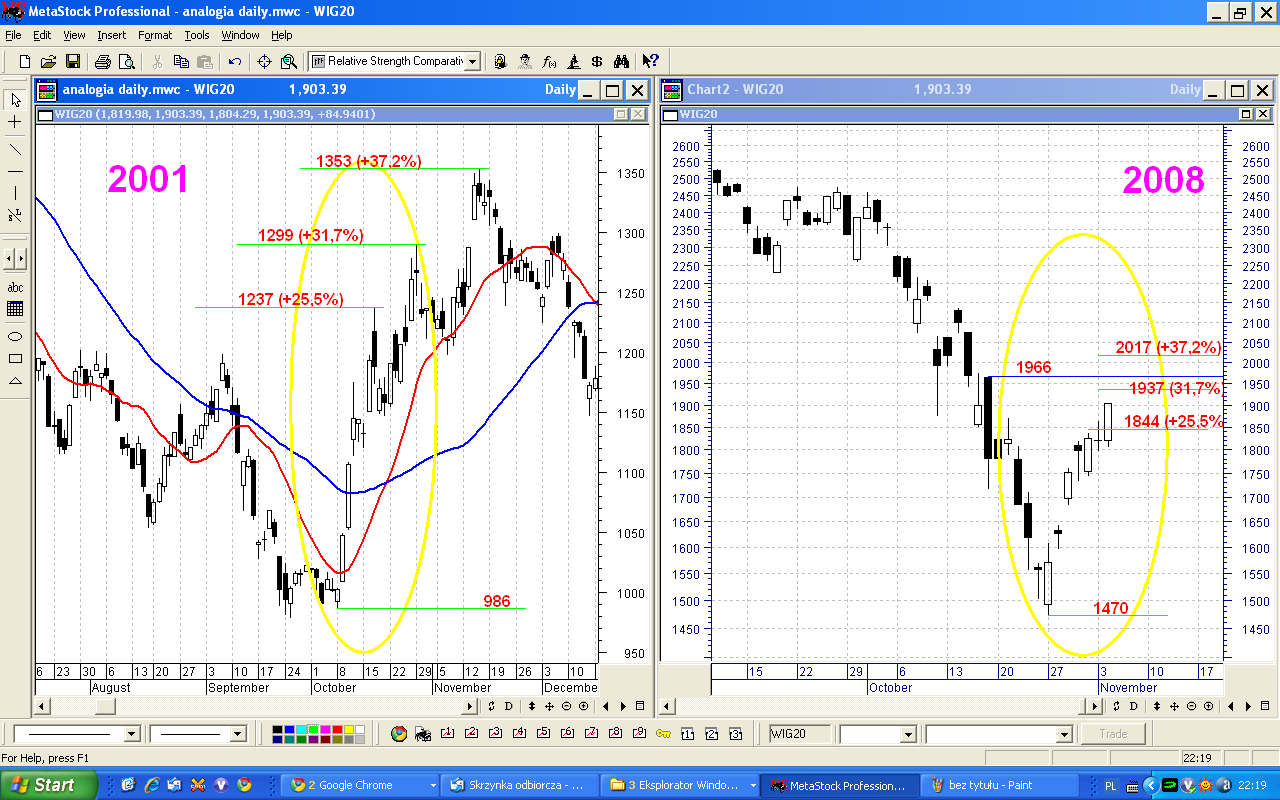
Task: Open the Indicator Builder f(x) icon
Action: [x=549, y=62]
